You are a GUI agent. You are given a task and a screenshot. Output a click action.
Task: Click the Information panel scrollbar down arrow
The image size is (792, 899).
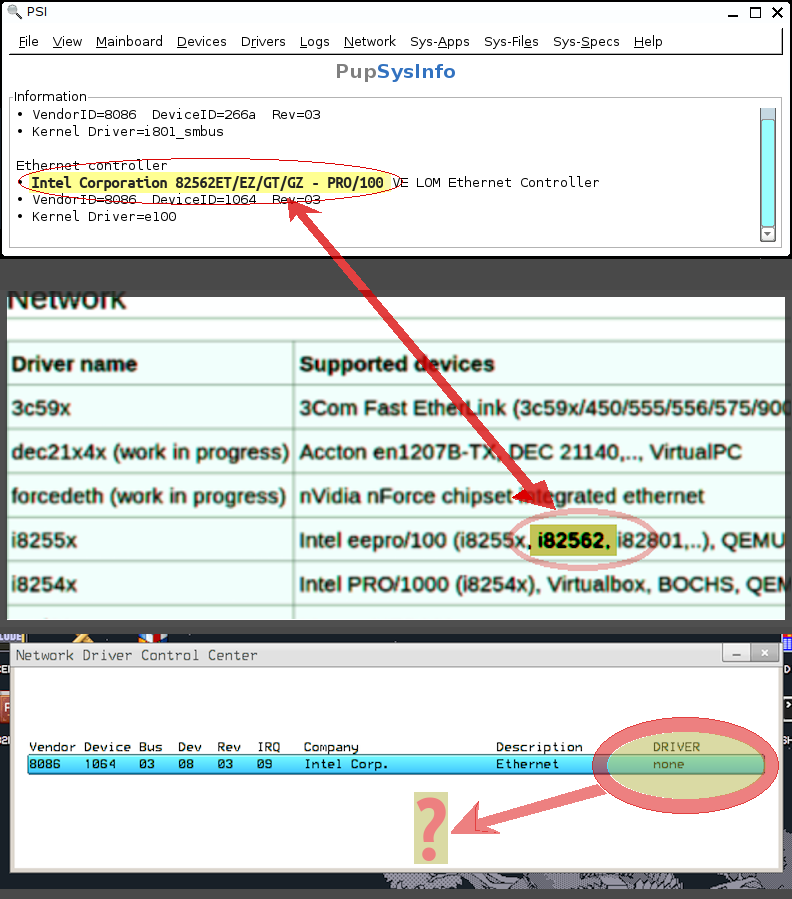click(768, 234)
